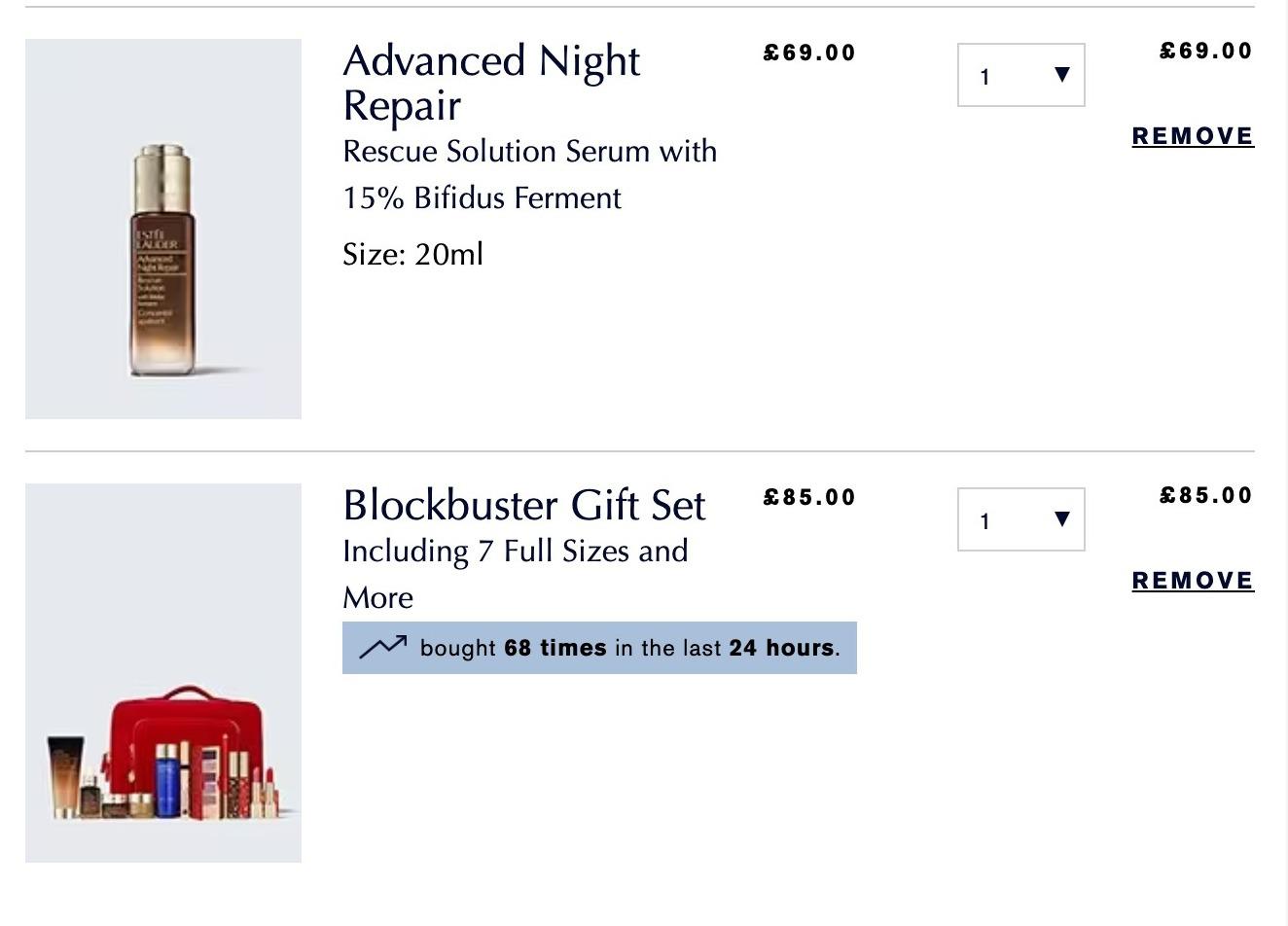This screenshot has width=1288, height=926.
Task: Click the gift set's £85.00 line total
Action: pyautogui.click(x=1206, y=495)
